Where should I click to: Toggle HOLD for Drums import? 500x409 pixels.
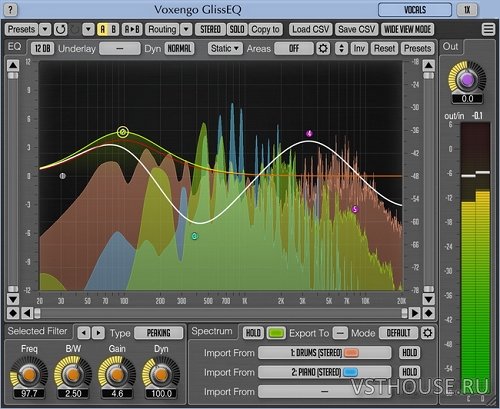tap(409, 353)
